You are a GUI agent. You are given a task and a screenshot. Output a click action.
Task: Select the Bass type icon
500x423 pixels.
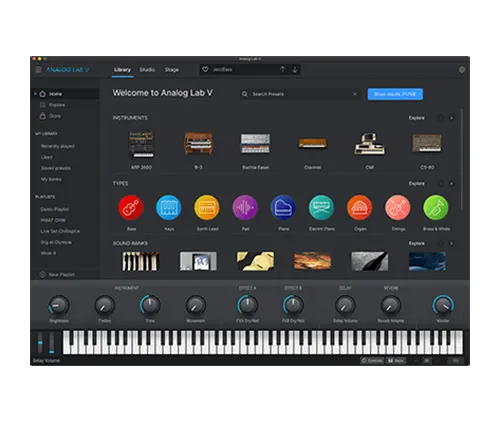click(x=131, y=207)
